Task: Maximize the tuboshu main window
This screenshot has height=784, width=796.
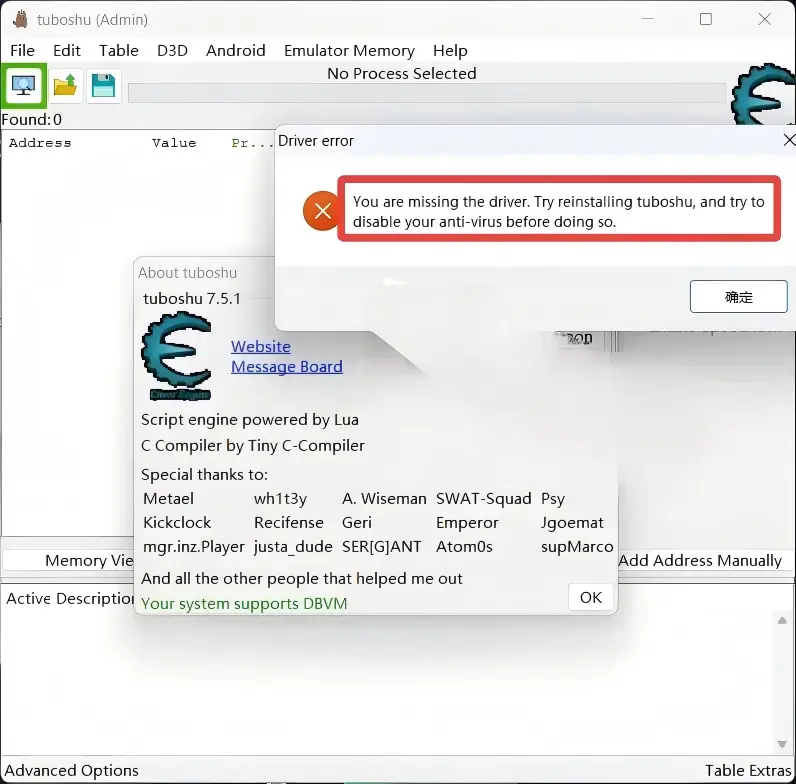Action: click(x=706, y=19)
